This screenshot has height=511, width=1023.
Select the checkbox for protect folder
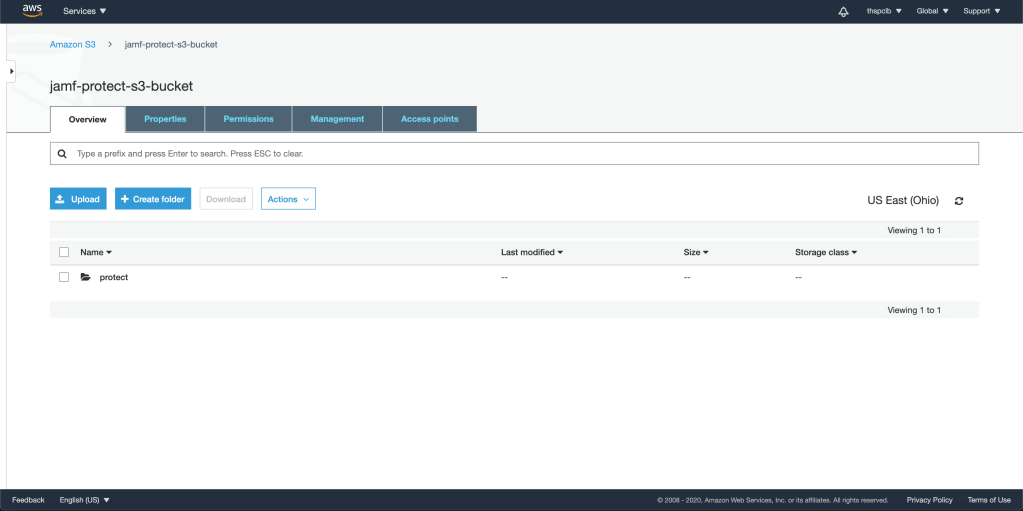pyautogui.click(x=64, y=277)
